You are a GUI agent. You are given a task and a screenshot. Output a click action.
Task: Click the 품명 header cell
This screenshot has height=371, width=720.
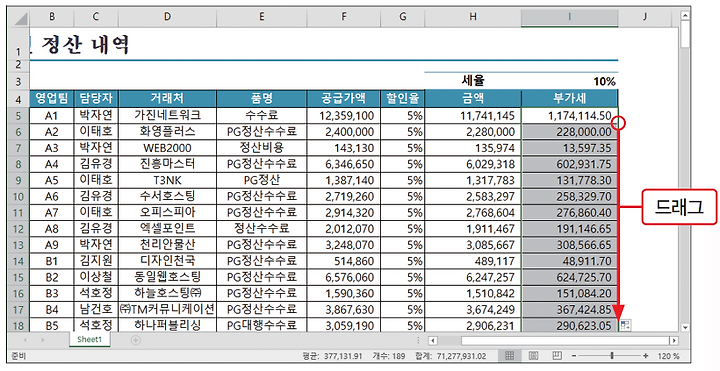[262, 98]
